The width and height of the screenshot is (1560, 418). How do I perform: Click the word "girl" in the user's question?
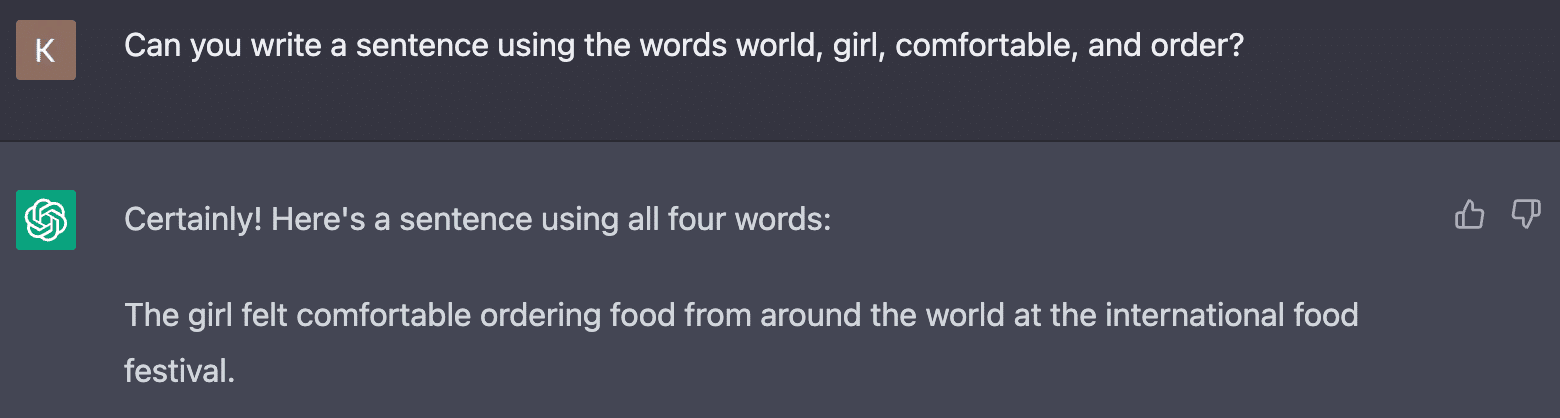(x=853, y=46)
